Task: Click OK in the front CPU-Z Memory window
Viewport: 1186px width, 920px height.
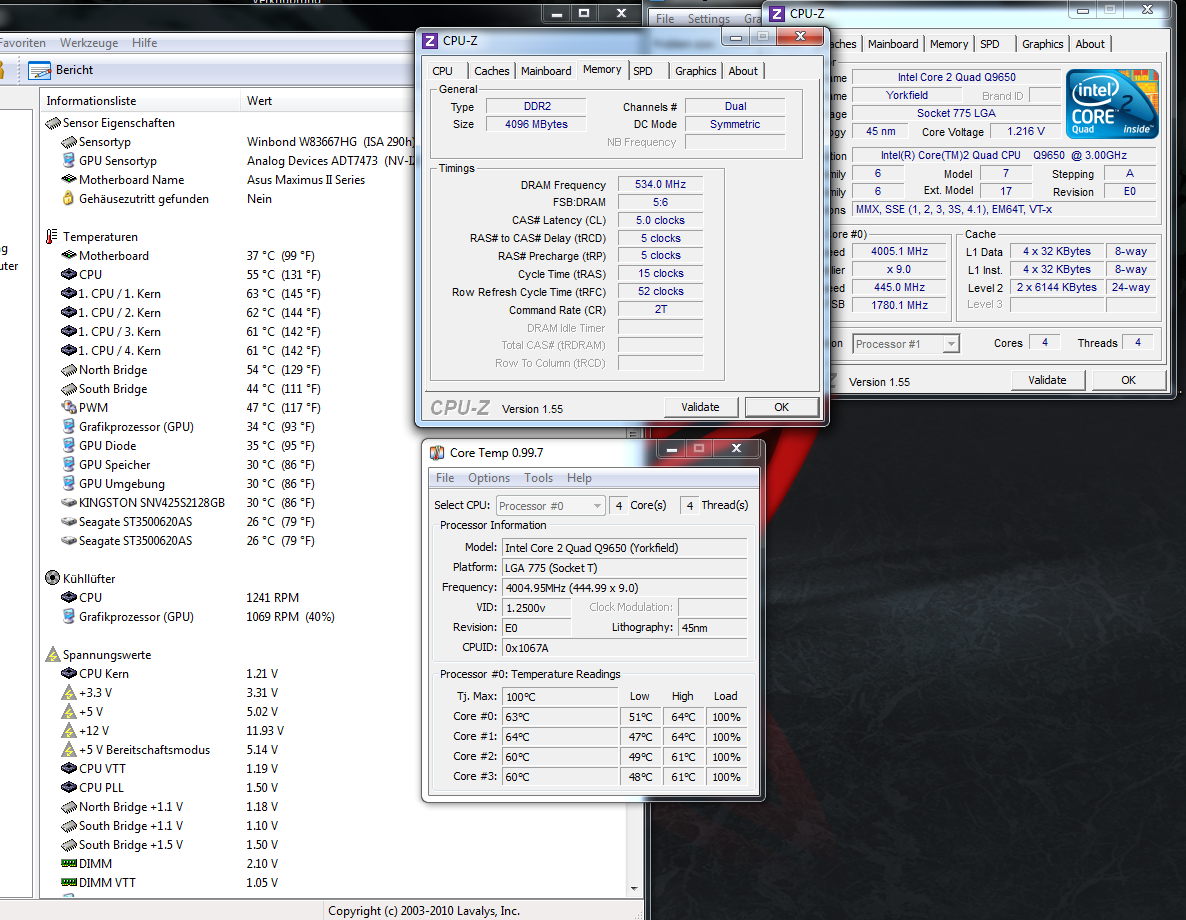Action: (781, 407)
